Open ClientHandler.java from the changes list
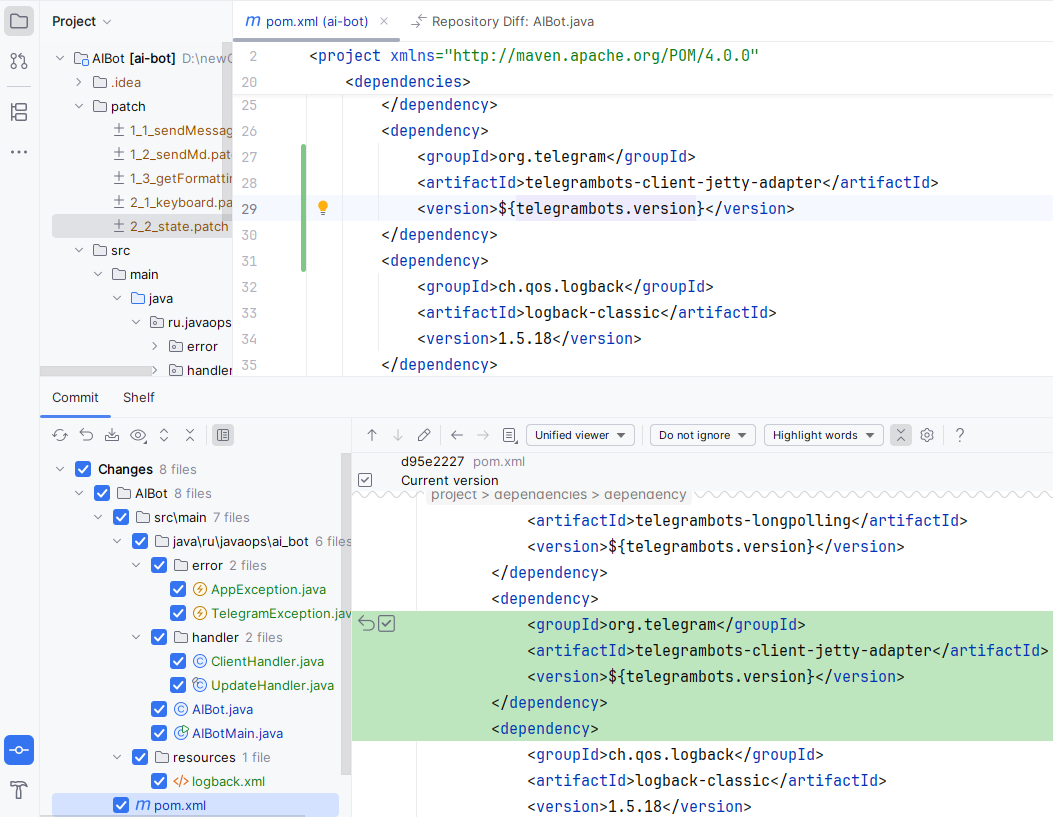 point(266,661)
